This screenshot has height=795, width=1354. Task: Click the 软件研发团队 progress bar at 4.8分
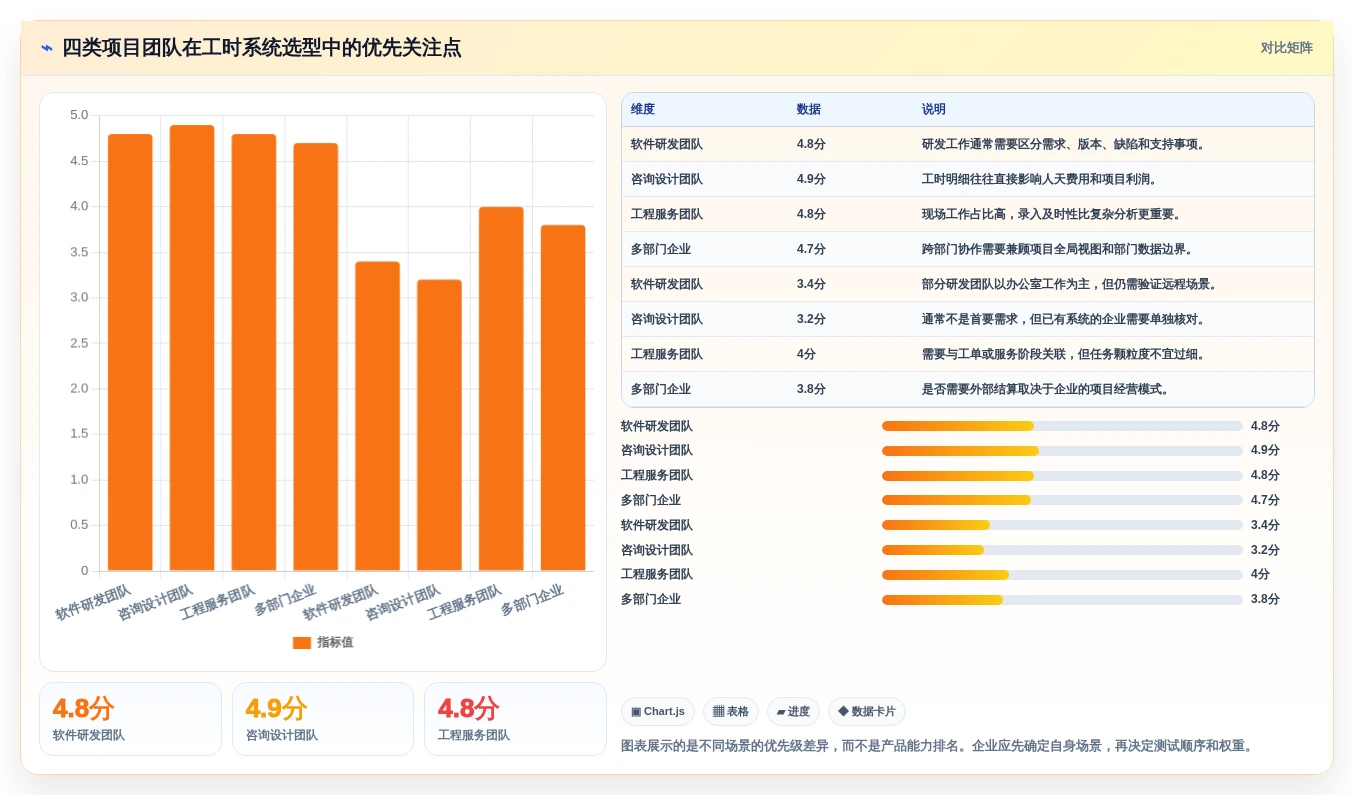1062,426
